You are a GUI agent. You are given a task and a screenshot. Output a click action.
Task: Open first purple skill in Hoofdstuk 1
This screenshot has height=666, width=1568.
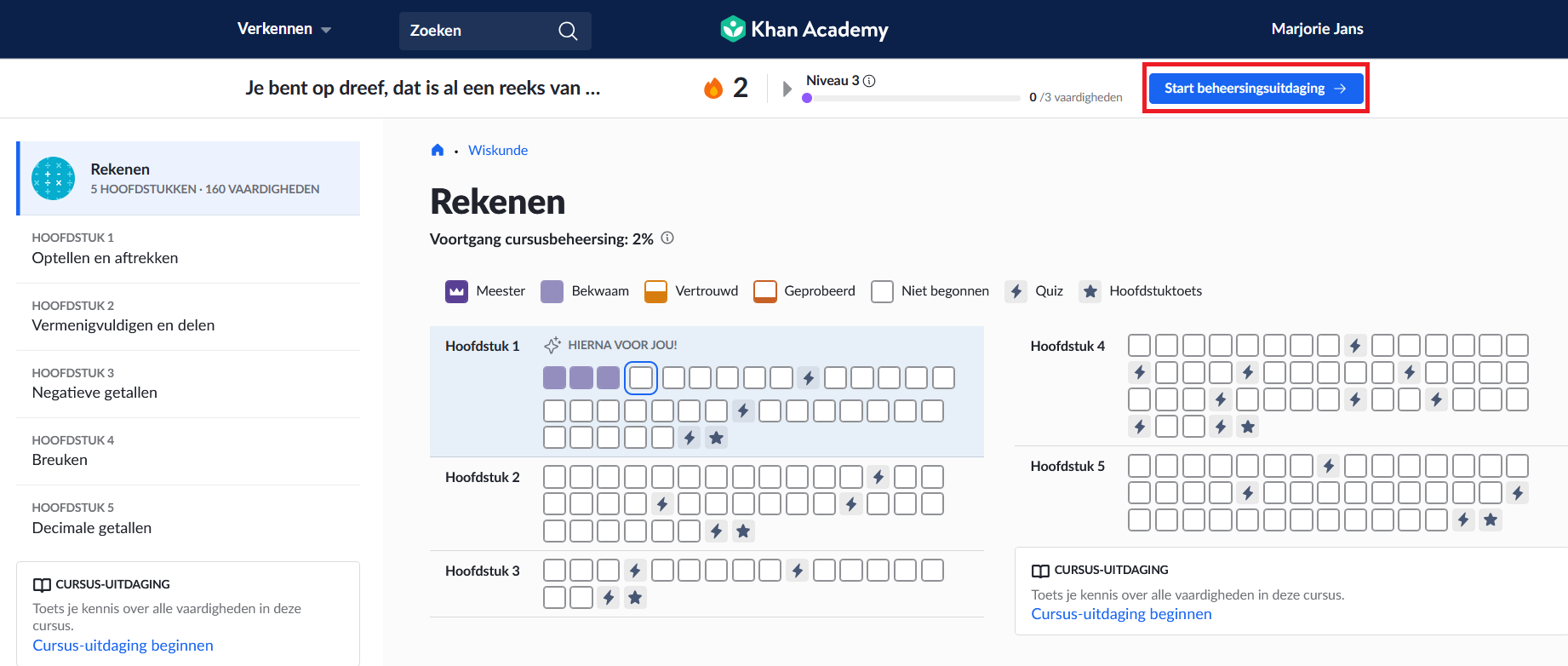[x=554, y=377]
